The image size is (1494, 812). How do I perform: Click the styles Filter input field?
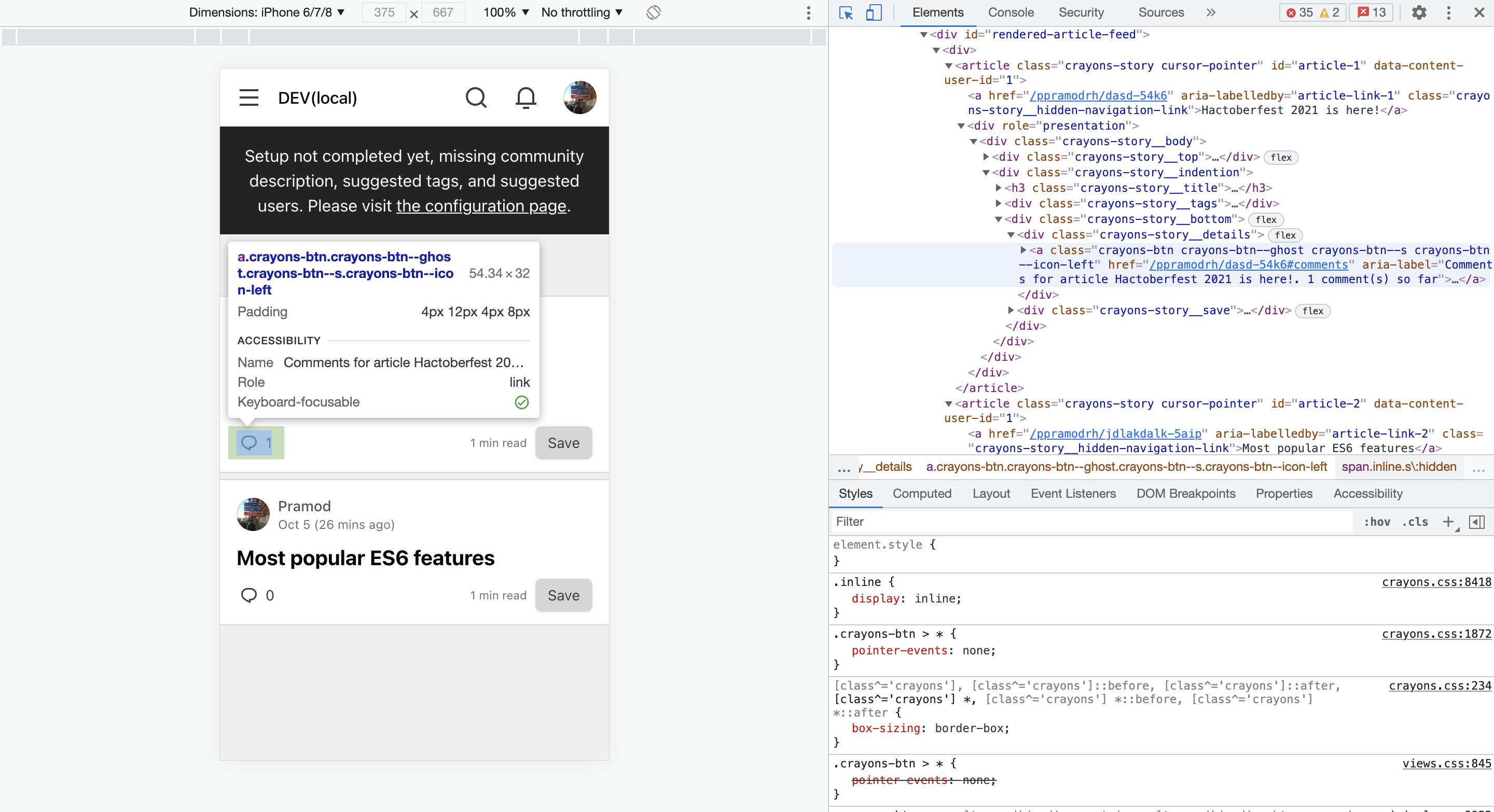(1090, 522)
